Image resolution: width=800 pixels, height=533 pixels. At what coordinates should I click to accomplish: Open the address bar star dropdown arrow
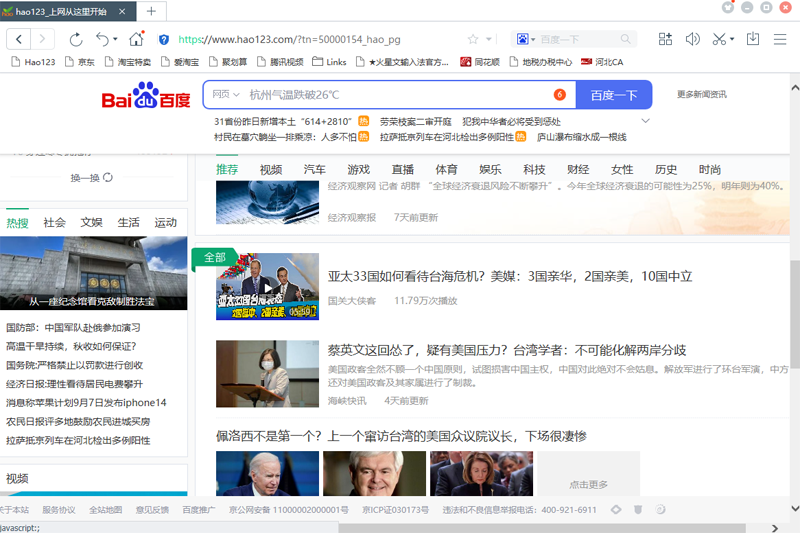489,40
